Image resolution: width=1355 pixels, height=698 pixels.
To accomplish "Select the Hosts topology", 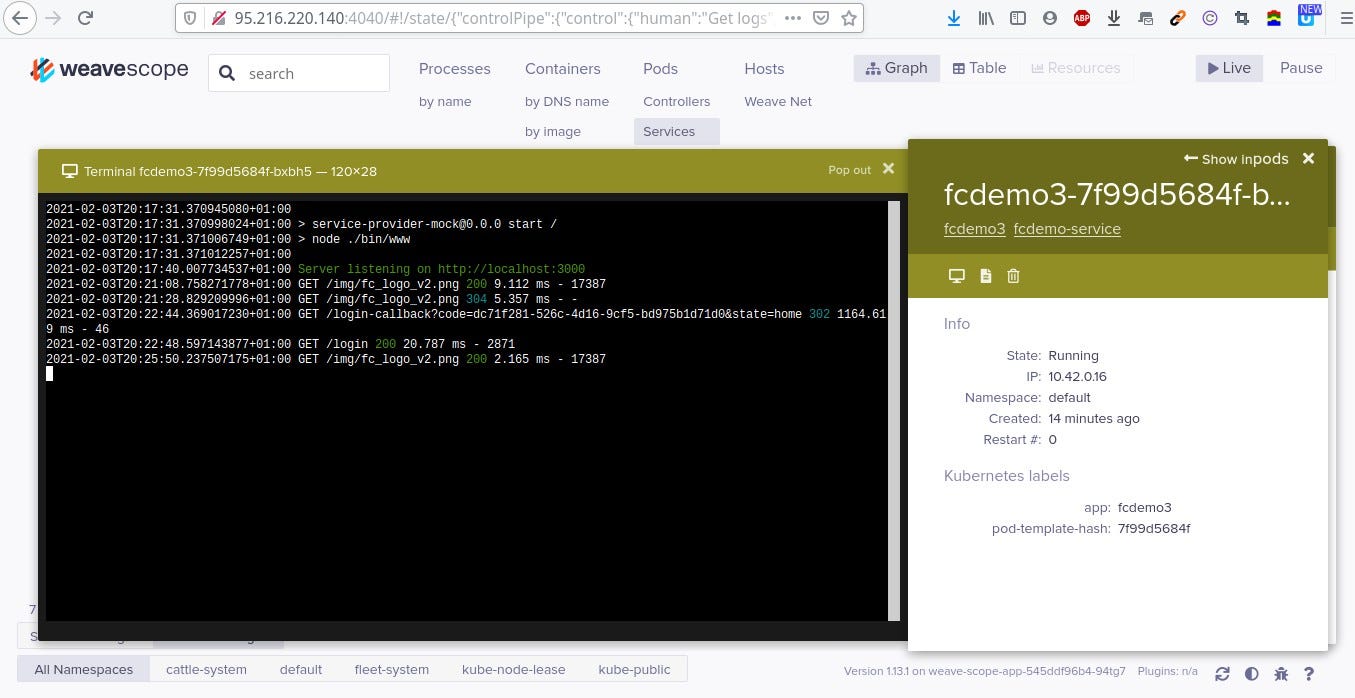I will coord(764,69).
